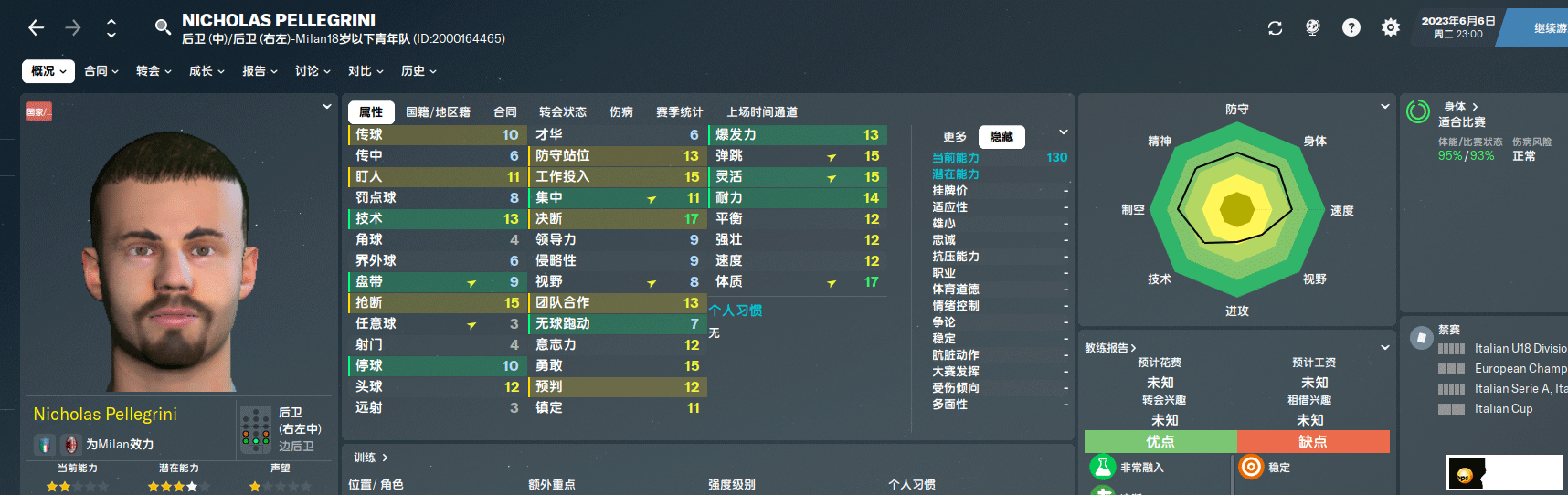Expand the attributes panel chevron near 隐藏
The width and height of the screenshot is (1568, 495).
click(x=1063, y=132)
